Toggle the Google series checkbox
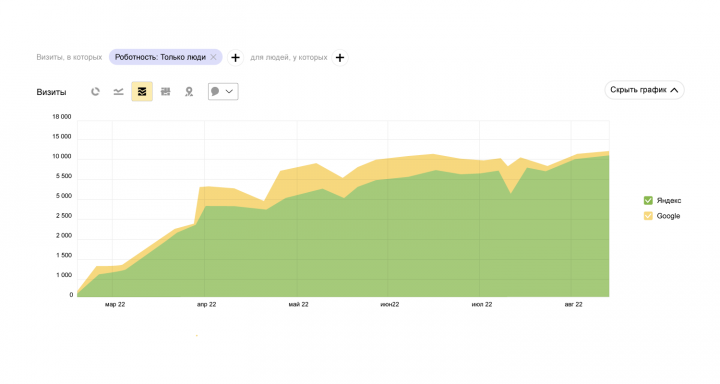The width and height of the screenshot is (720, 384). [x=648, y=216]
